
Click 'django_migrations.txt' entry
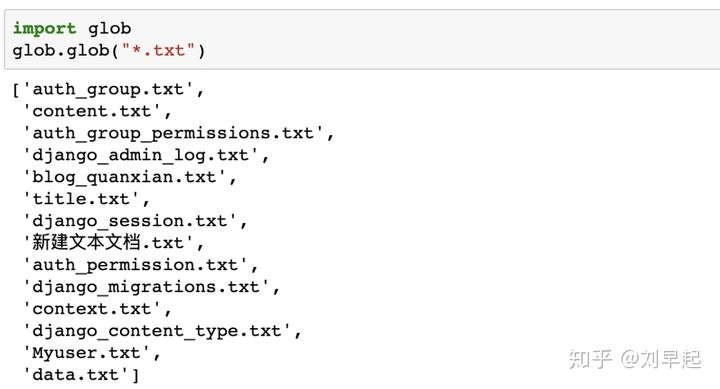tap(146, 287)
